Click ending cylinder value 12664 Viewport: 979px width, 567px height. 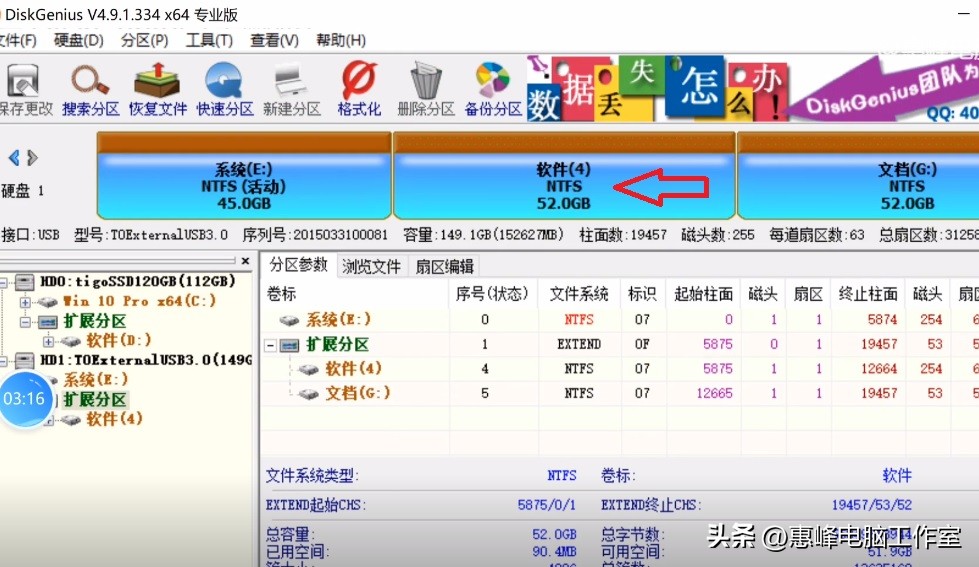pos(879,368)
